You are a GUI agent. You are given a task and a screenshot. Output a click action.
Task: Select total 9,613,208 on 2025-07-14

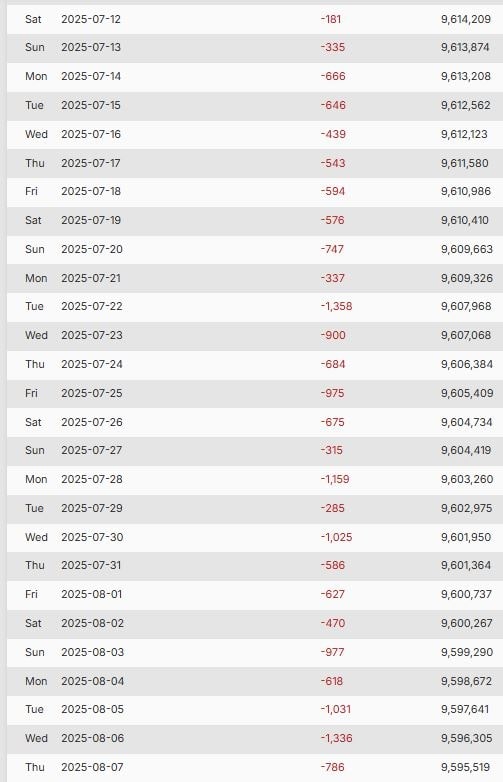[466, 76]
